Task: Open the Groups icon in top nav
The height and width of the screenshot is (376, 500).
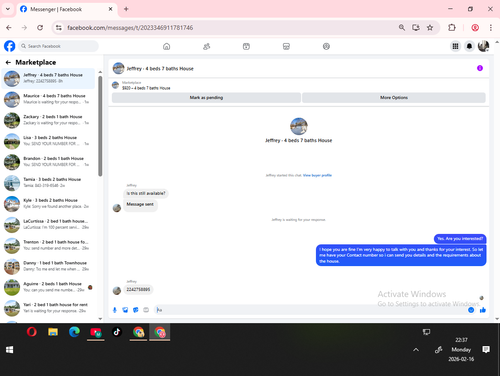Action: pyautogui.click(x=326, y=46)
